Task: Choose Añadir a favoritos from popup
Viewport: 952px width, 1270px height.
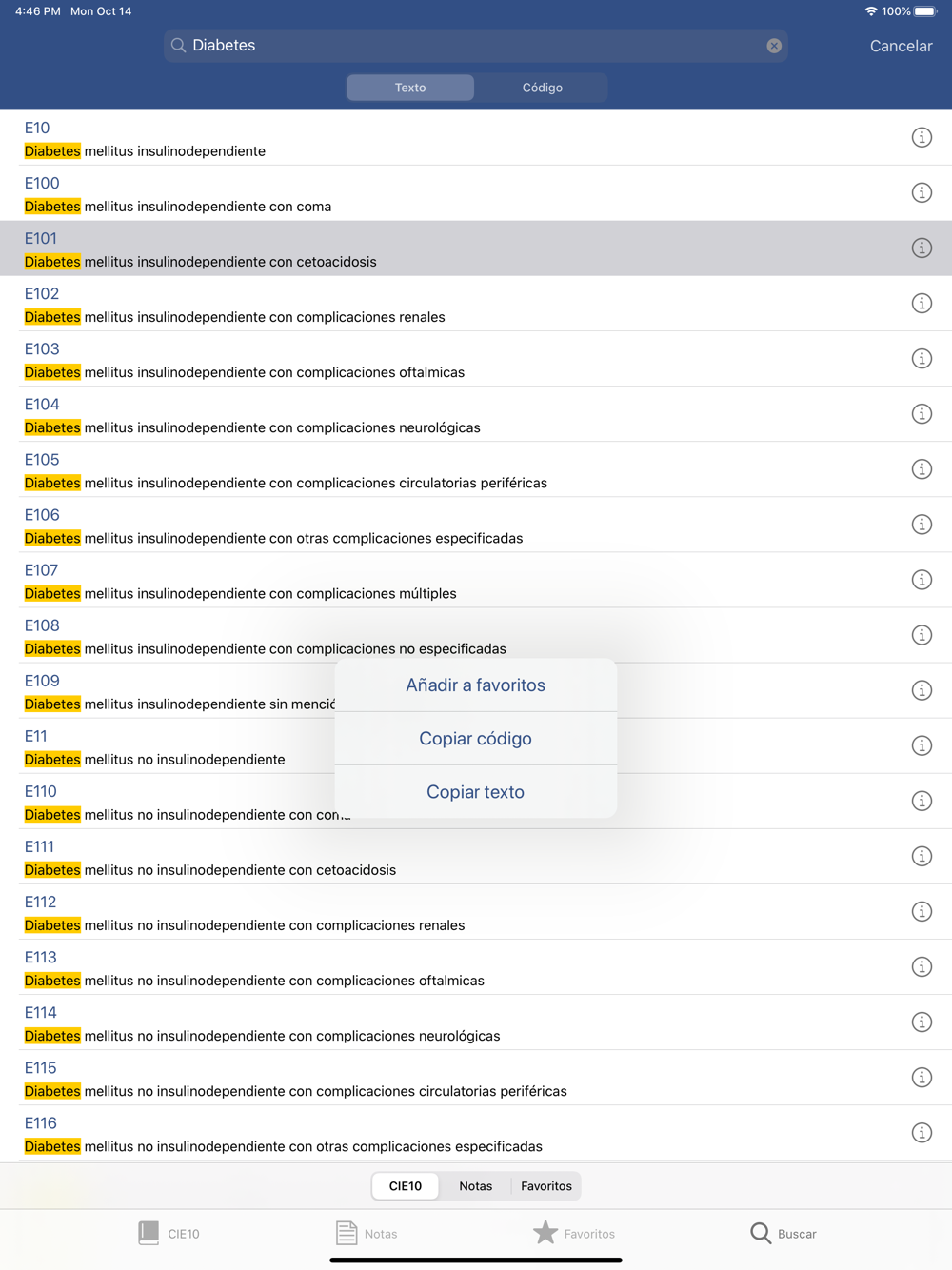Action: (x=476, y=685)
